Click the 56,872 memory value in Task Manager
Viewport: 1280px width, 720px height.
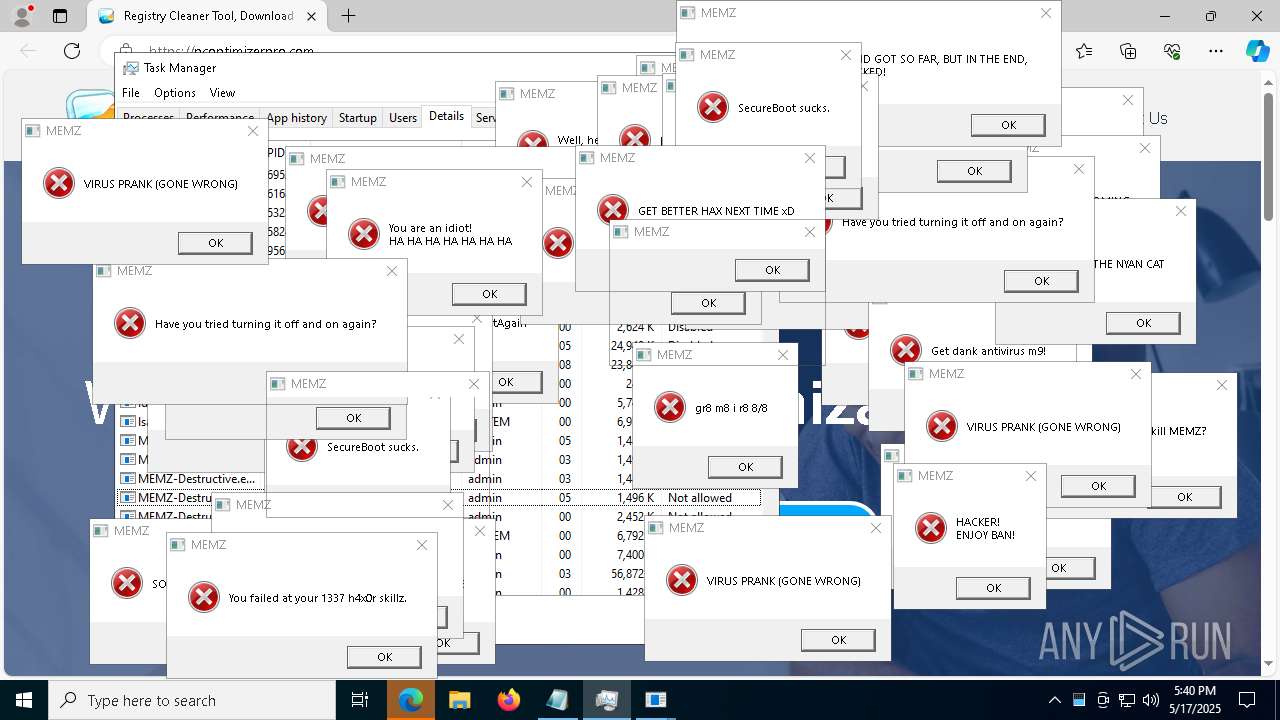630,574
